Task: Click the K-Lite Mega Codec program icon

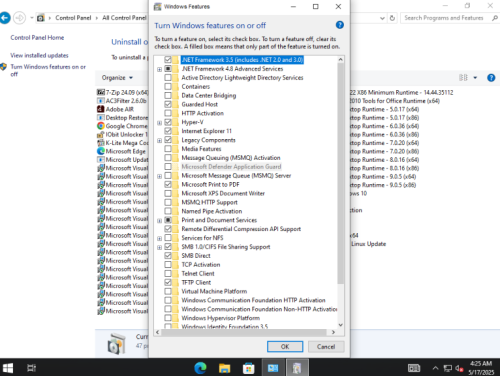Action: coord(100,143)
